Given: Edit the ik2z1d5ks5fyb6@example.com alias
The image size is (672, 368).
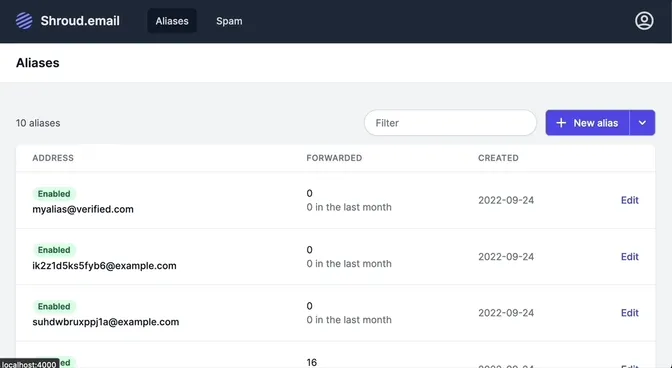Looking at the screenshot, I should click(x=630, y=257).
